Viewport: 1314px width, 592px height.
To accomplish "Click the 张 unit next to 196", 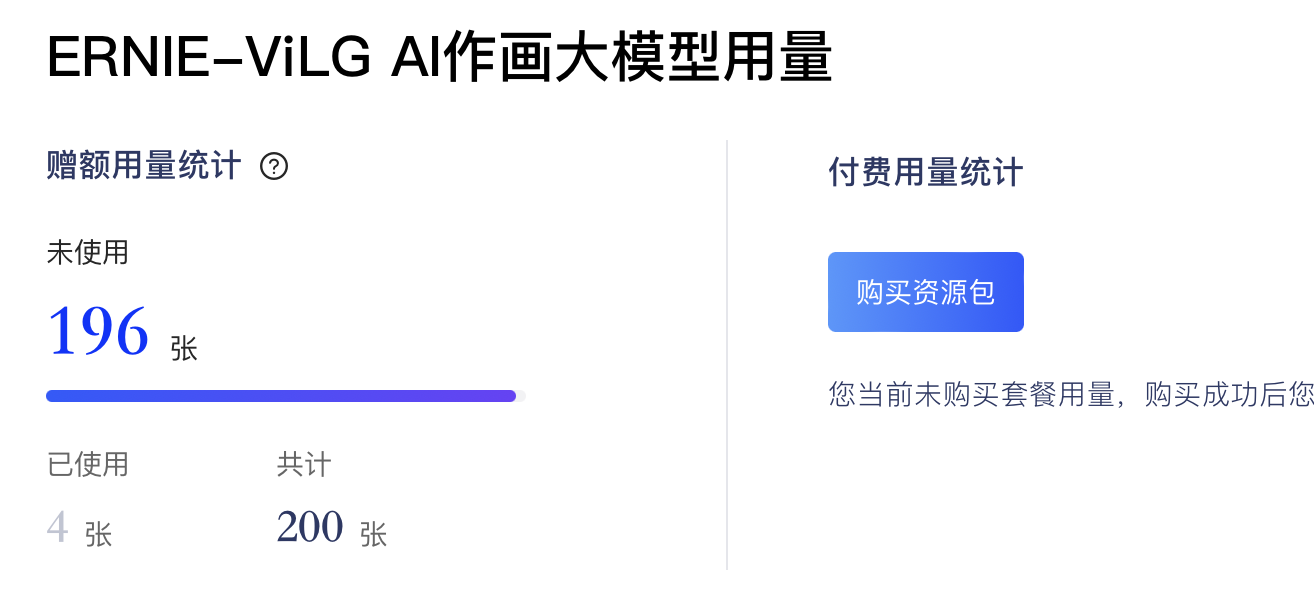I will coord(184,348).
